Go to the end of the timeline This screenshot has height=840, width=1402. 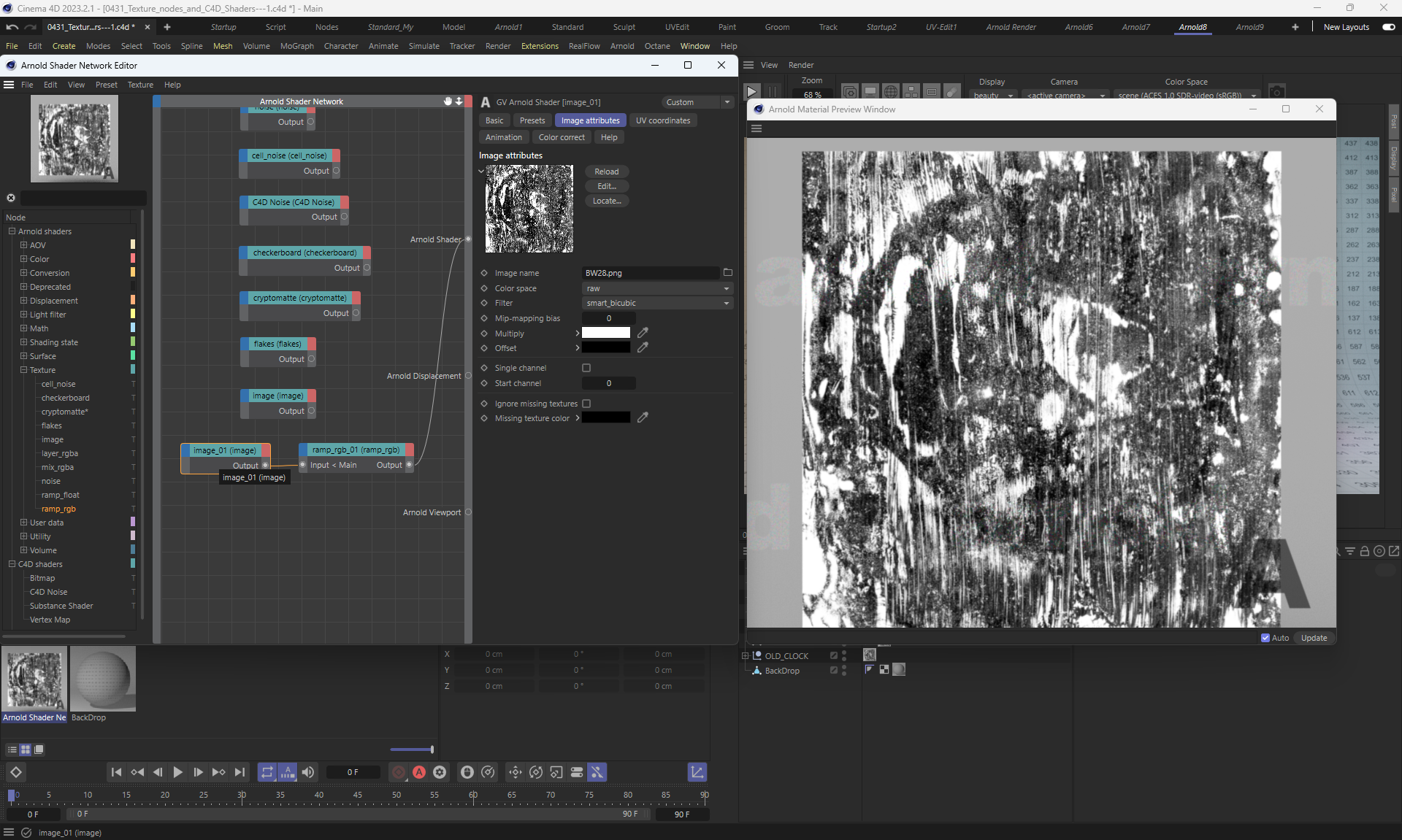[x=240, y=772]
